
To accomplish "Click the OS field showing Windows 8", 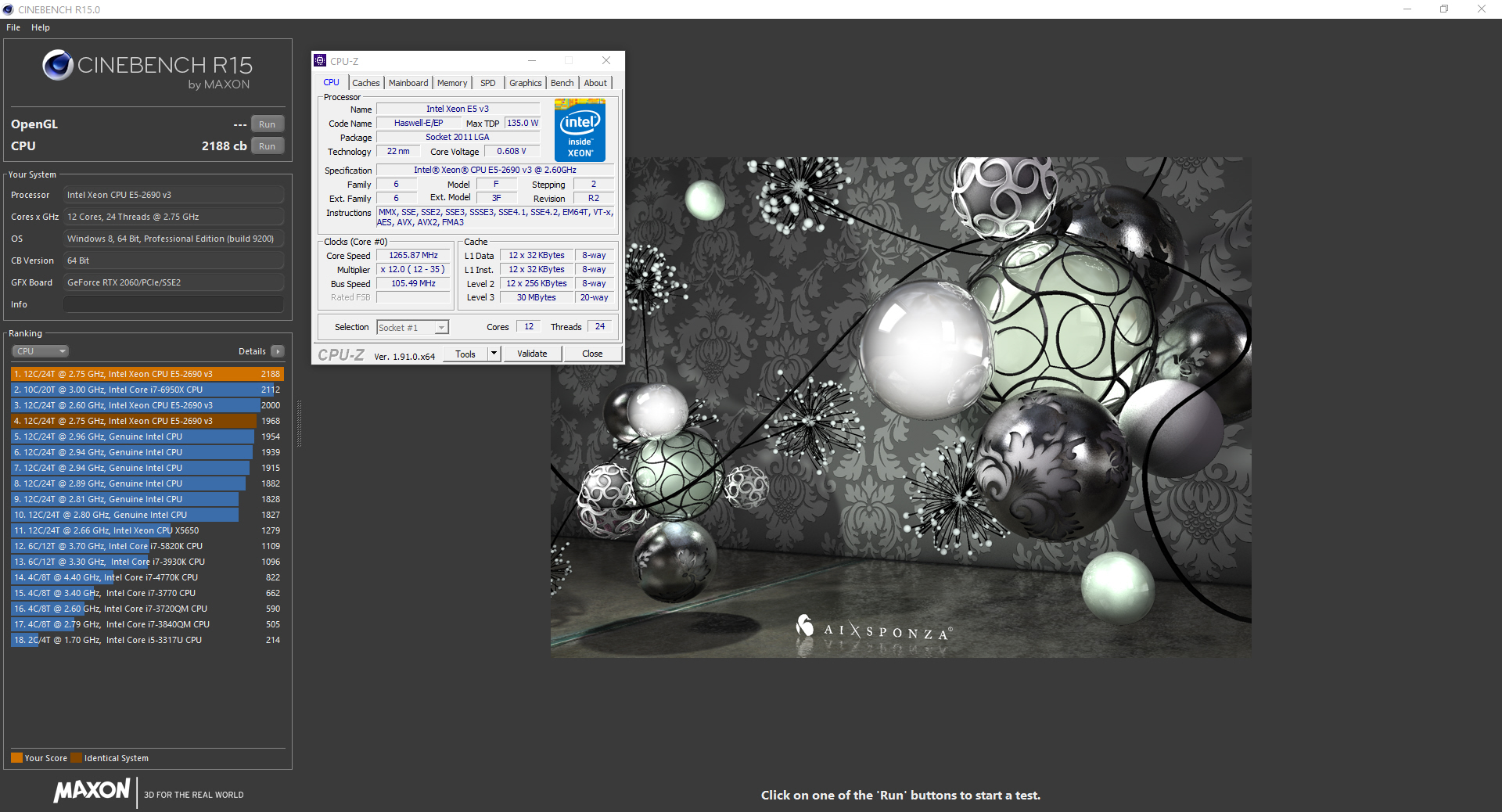I will click(174, 239).
